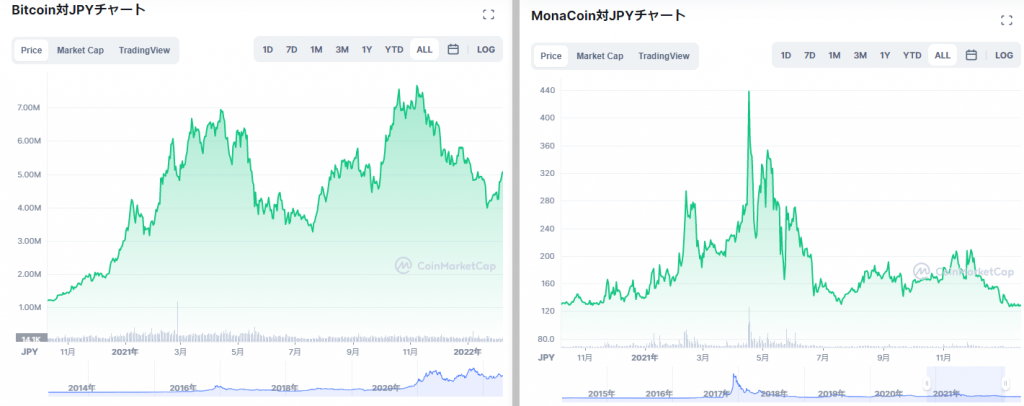This screenshot has width=1024, height=406.
Task: Set Bitcoin chart range to 7D
Action: coord(292,50)
